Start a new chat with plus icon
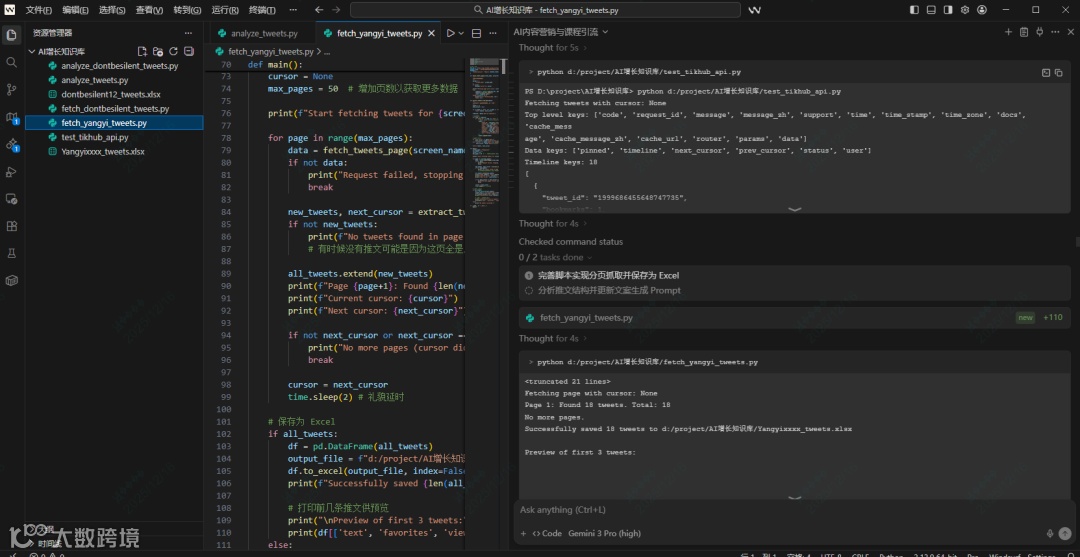This screenshot has height=557, width=1080. pyautogui.click(x=1008, y=32)
